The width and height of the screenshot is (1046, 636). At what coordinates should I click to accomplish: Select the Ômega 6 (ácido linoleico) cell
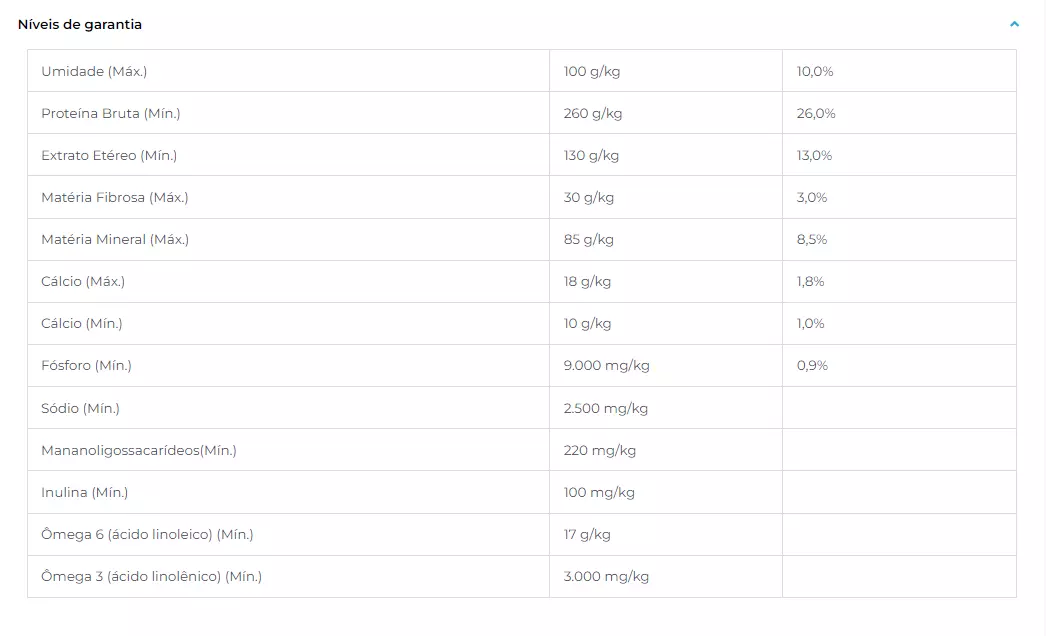point(288,534)
